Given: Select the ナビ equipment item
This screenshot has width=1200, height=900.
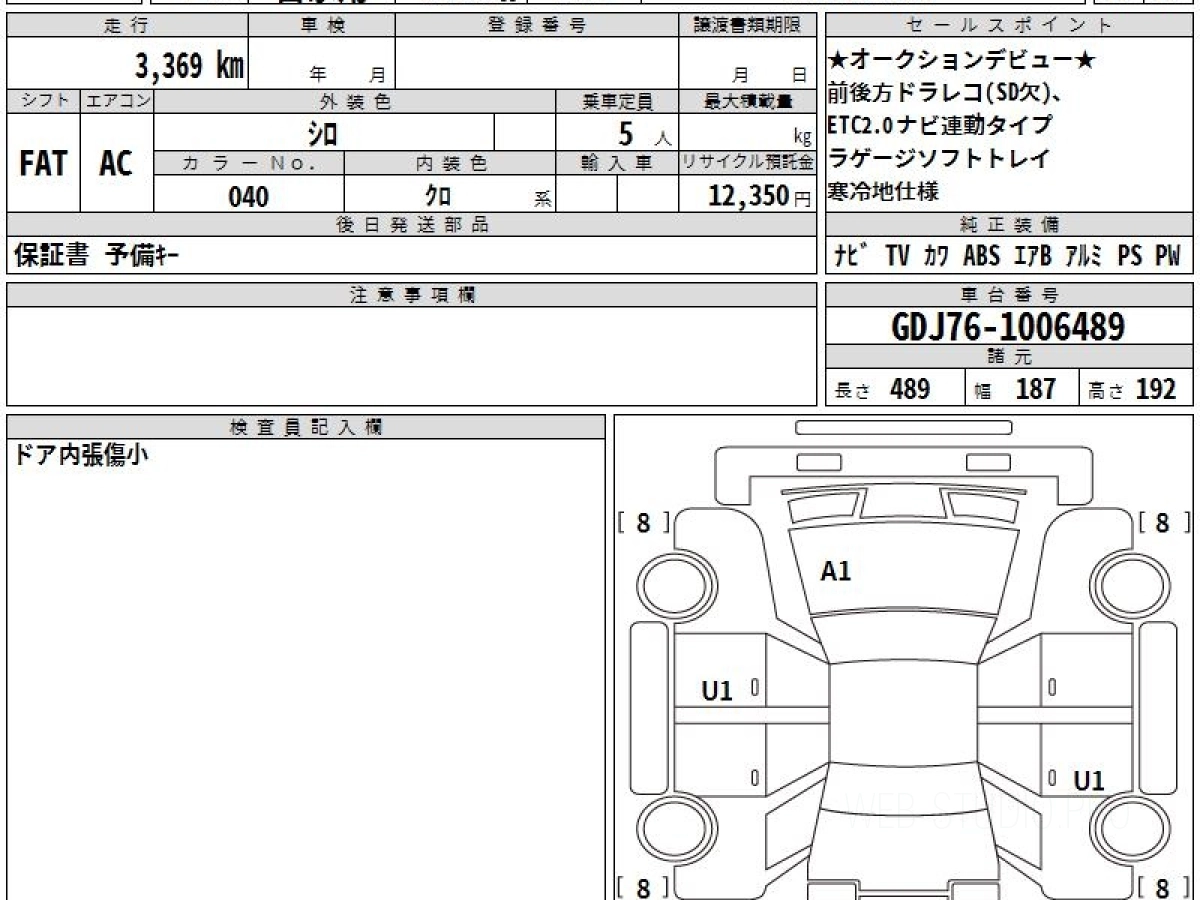Looking at the screenshot, I should coord(851,256).
